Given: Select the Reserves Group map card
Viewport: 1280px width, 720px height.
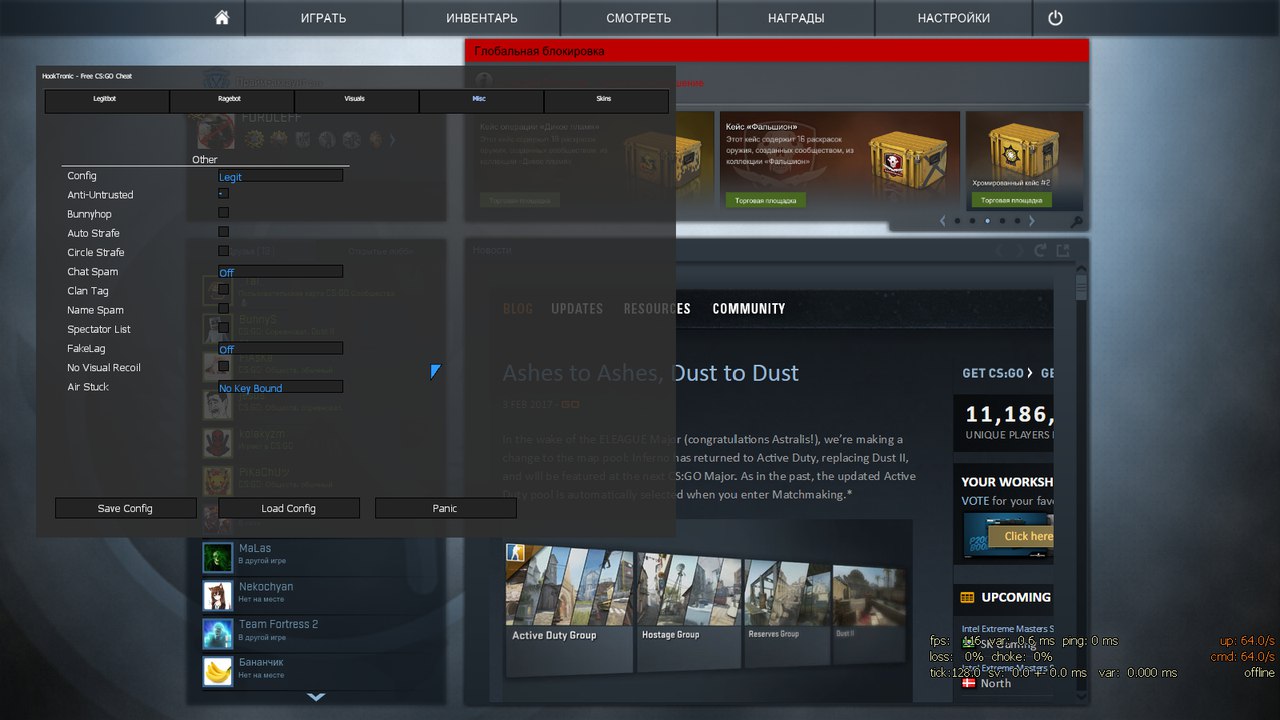Looking at the screenshot, I should pos(786,612).
